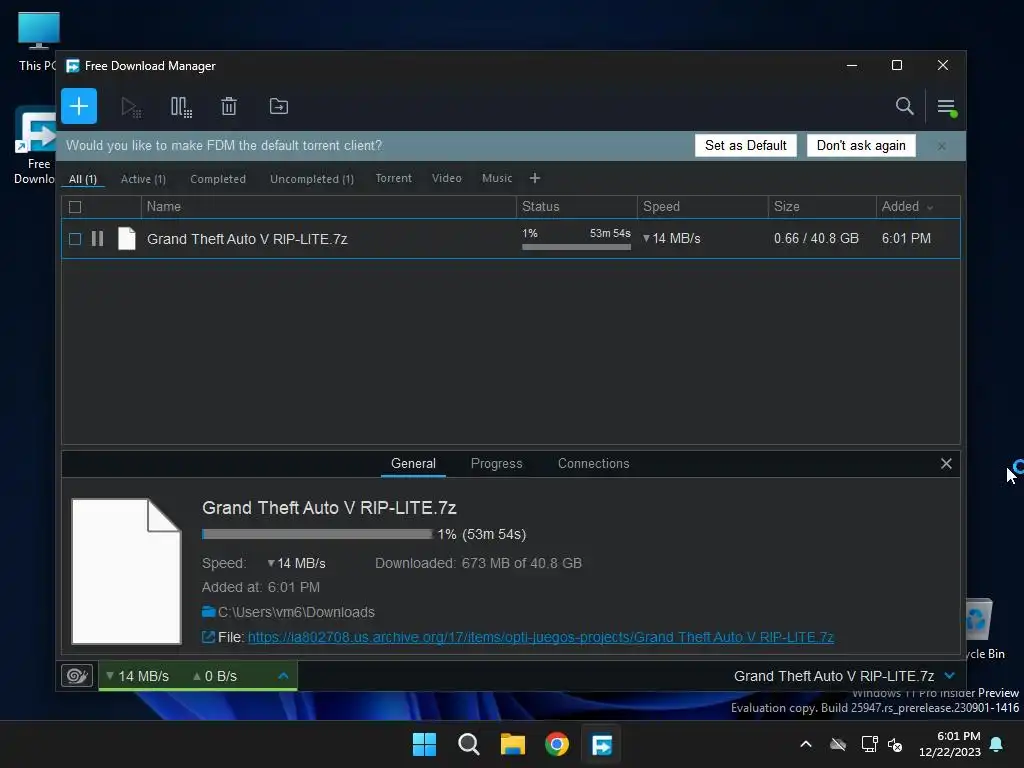Switch to the Progress details tab
1024x768 pixels.
click(496, 464)
